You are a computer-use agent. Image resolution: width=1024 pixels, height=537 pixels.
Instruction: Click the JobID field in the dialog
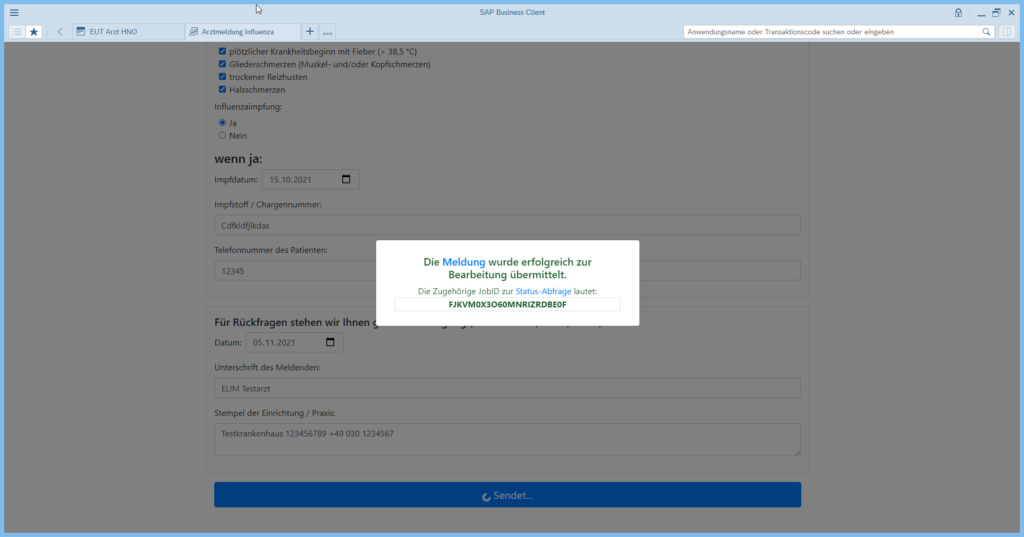[507, 304]
